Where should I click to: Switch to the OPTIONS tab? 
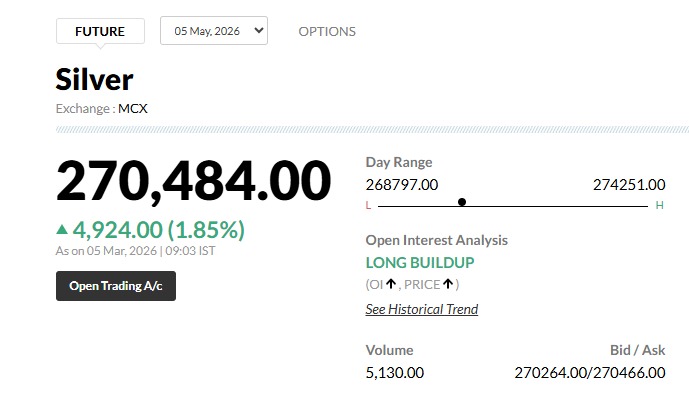[327, 31]
